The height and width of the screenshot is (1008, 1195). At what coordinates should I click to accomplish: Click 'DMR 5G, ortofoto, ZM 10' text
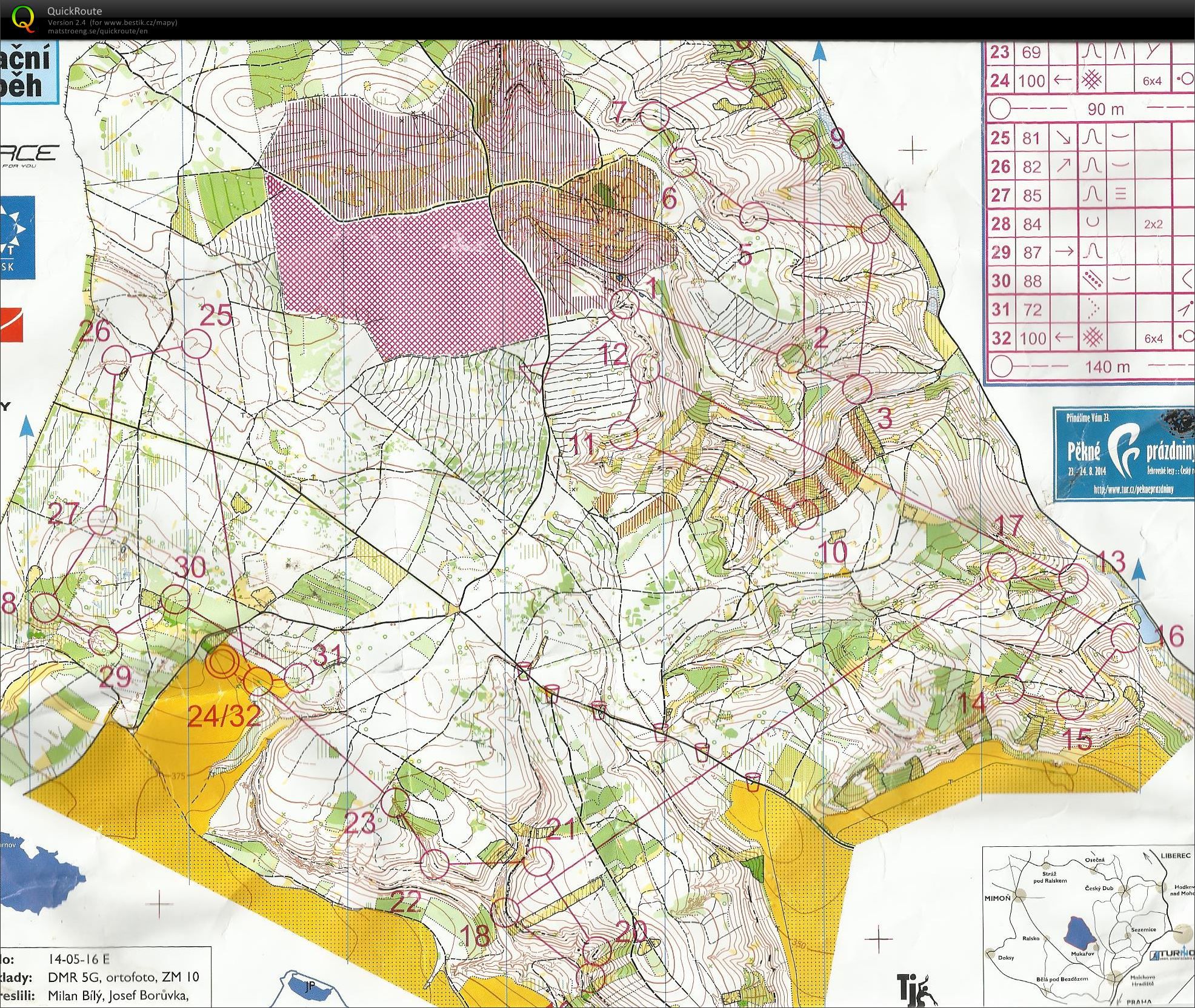click(123, 976)
